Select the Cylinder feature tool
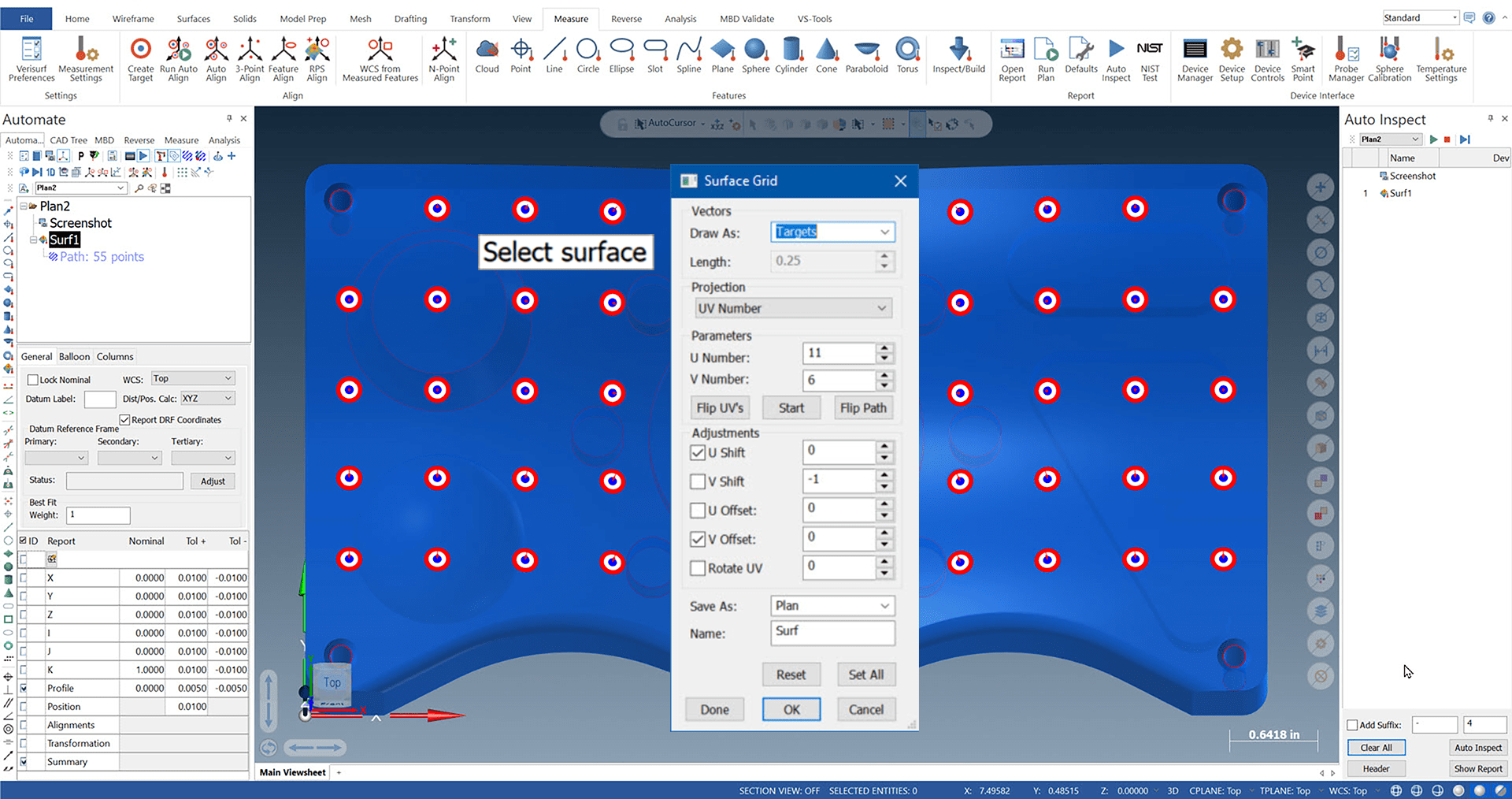Viewport: 1512px width, 799px height. click(791, 55)
